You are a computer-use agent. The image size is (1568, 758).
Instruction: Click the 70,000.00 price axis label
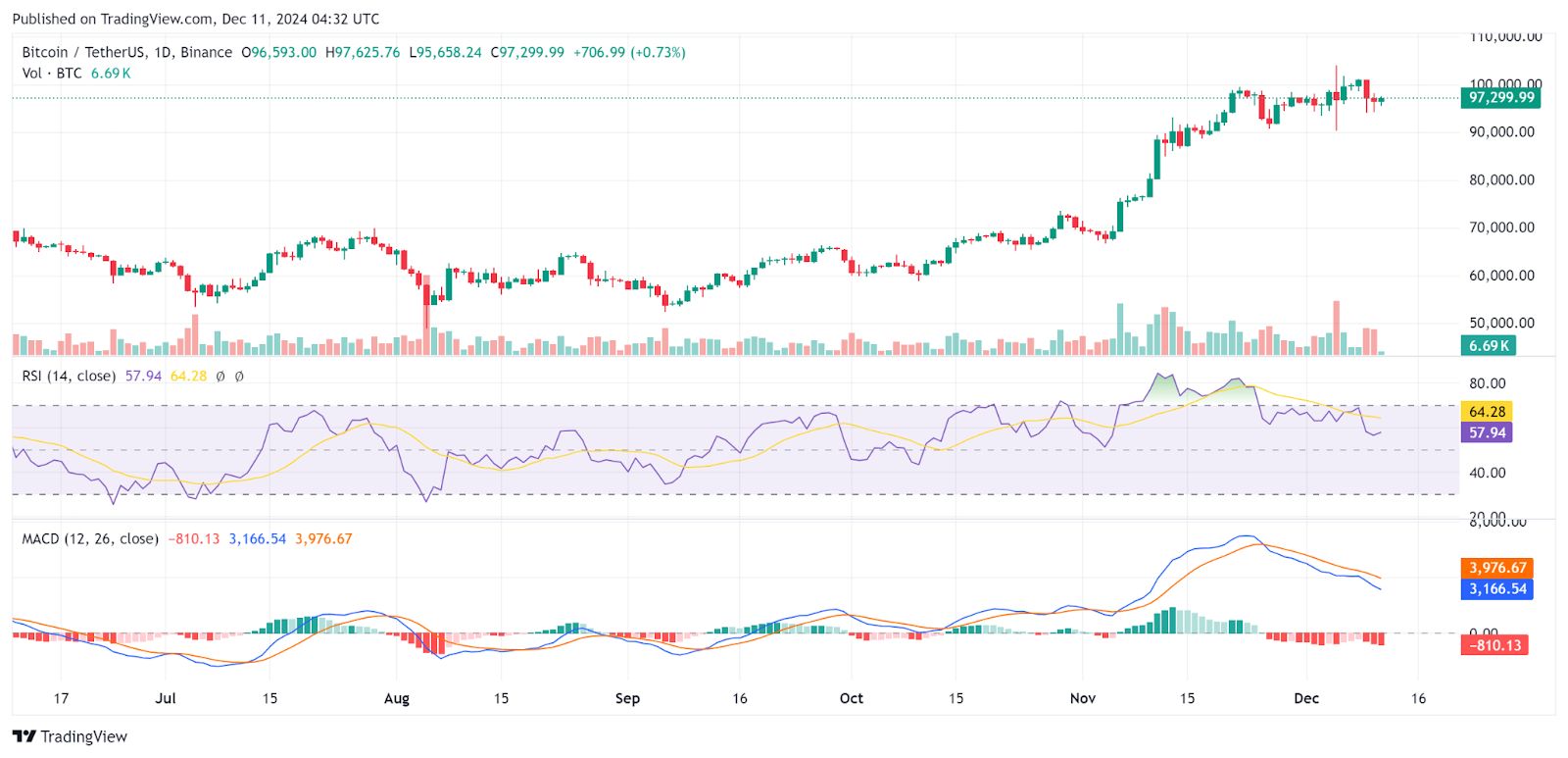[x=1501, y=227]
